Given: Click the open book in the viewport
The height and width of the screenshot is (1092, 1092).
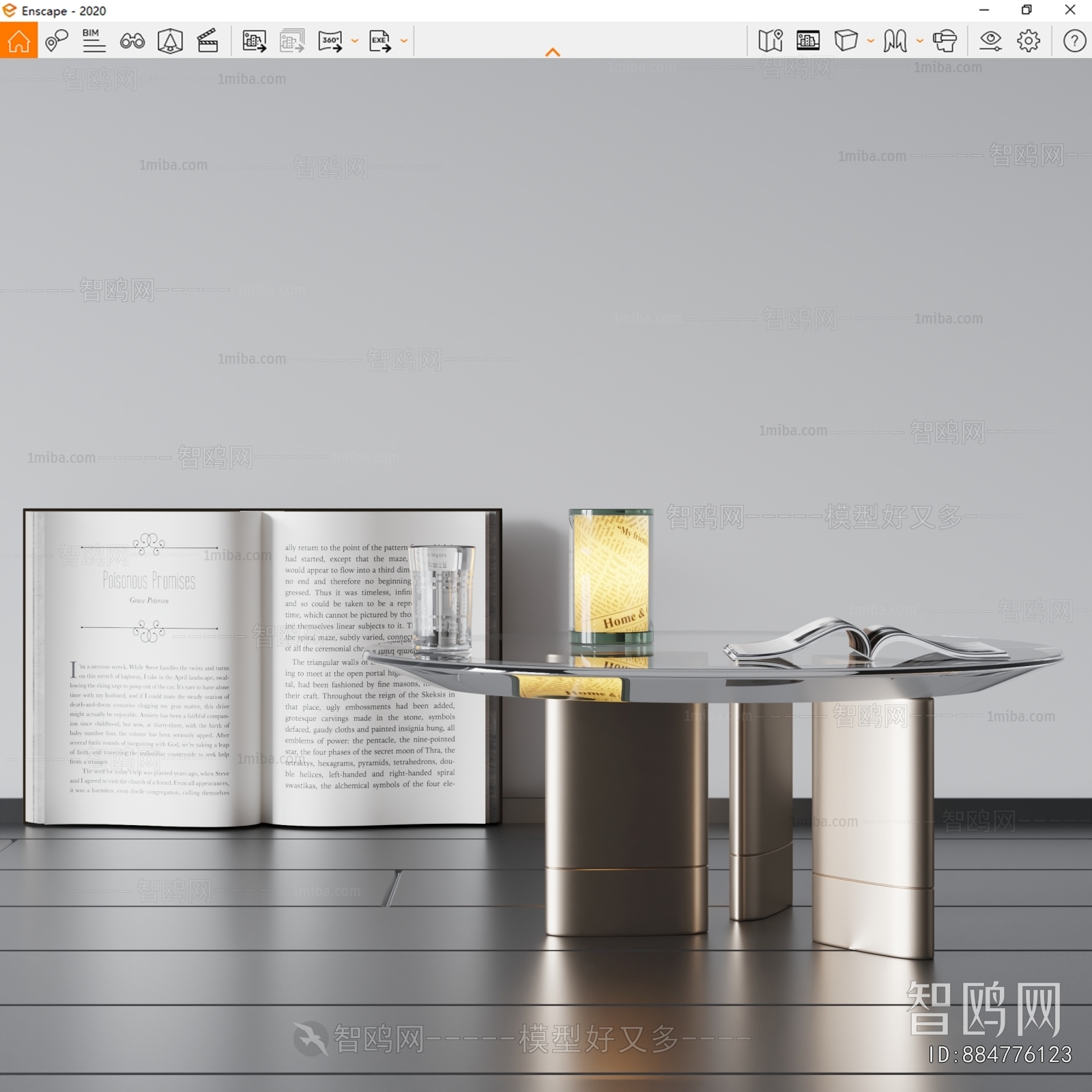Looking at the screenshot, I should coord(263,667).
